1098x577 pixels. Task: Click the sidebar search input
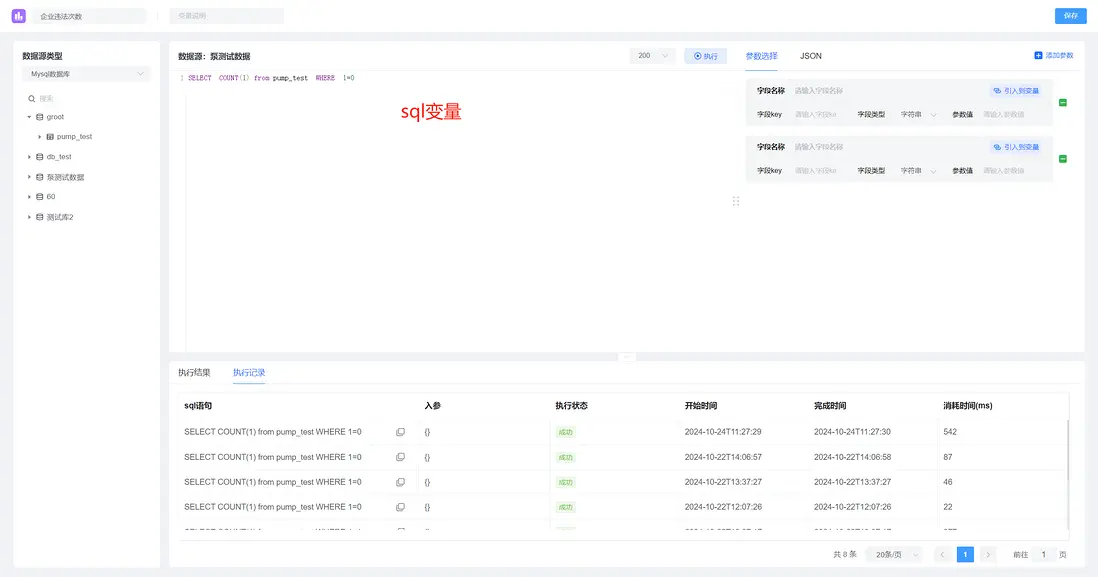(87, 99)
